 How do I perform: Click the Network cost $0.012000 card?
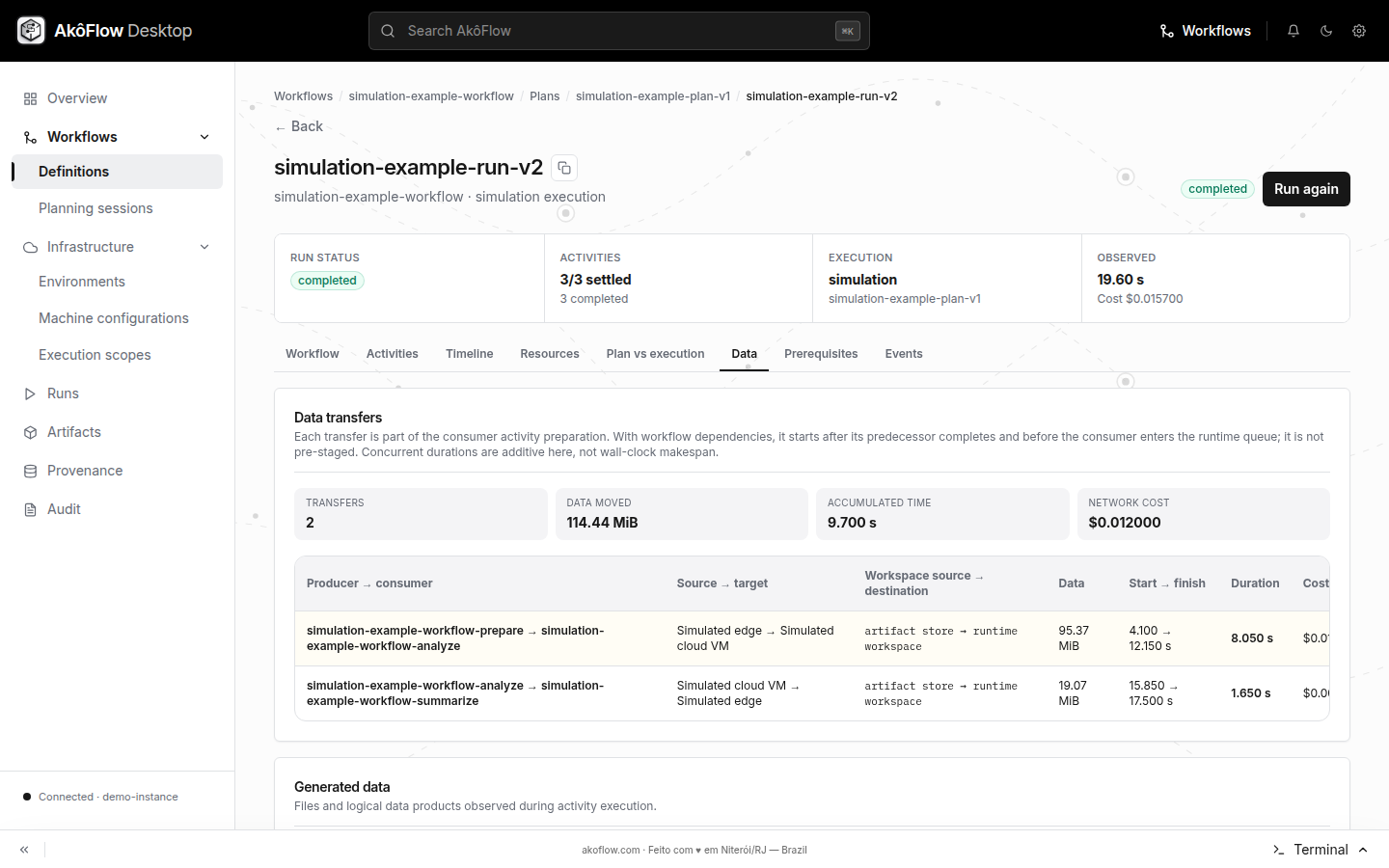(x=1203, y=514)
